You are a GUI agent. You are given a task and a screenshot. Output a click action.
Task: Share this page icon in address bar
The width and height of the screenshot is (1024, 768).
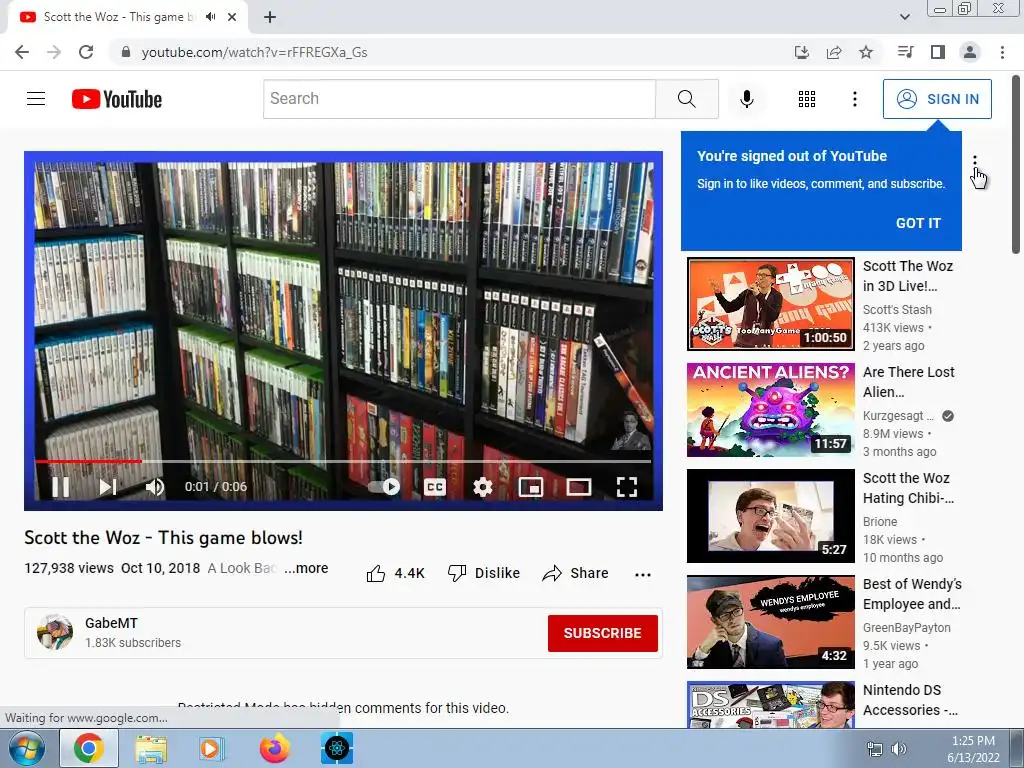point(834,52)
